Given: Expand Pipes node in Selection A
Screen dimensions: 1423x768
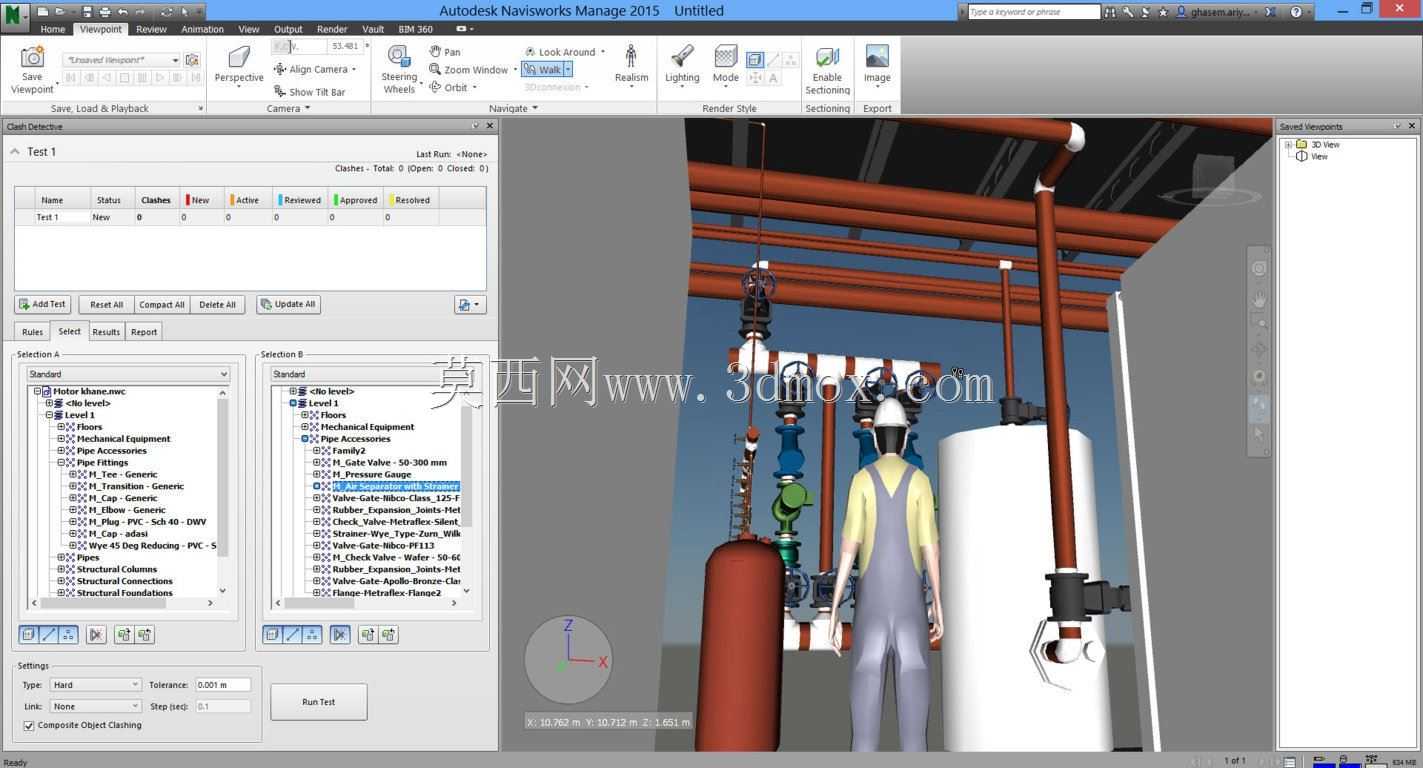Looking at the screenshot, I should point(61,557).
